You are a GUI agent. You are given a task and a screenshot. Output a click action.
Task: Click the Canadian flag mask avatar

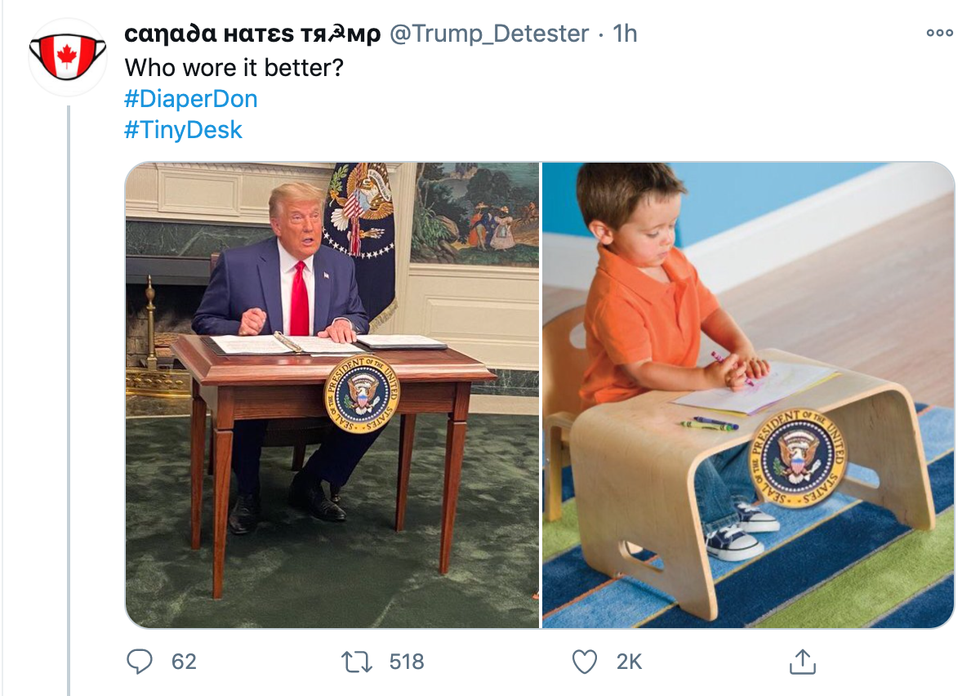(x=68, y=57)
